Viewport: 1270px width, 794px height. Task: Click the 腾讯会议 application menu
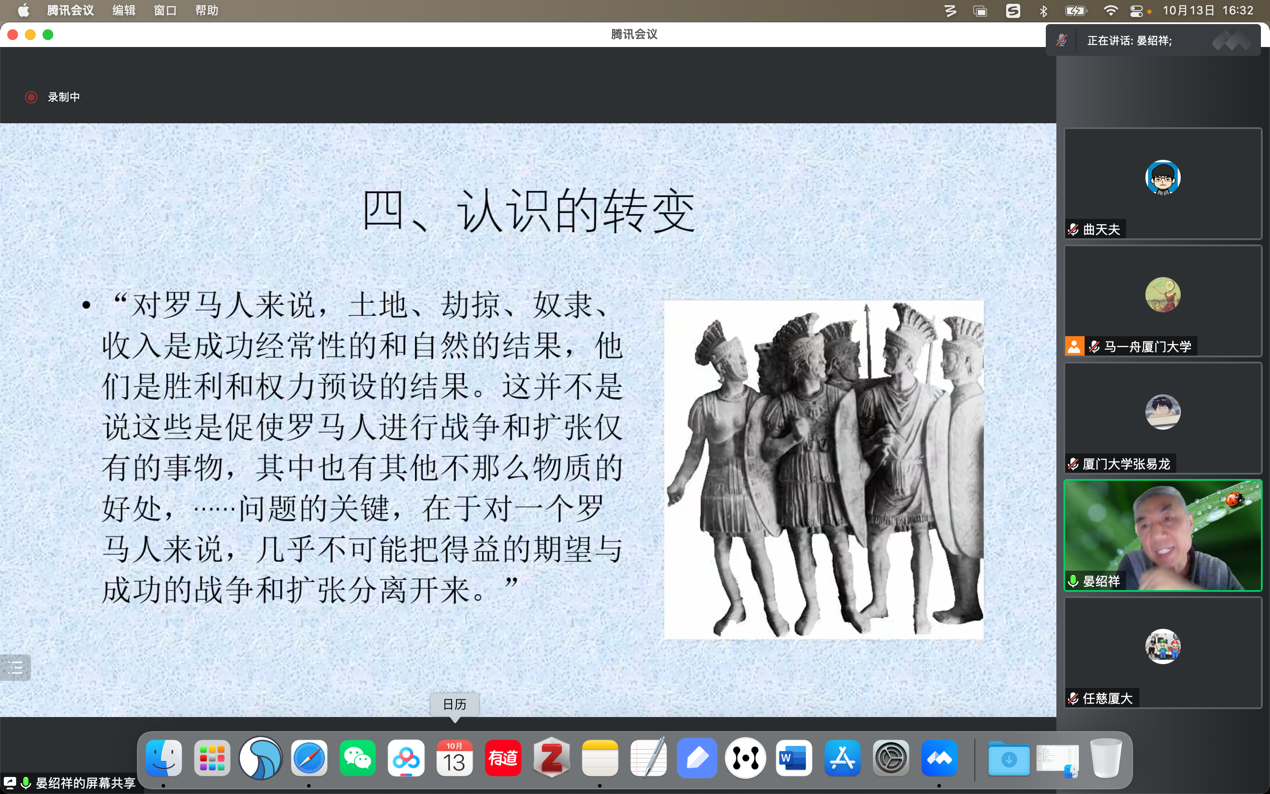(x=70, y=11)
